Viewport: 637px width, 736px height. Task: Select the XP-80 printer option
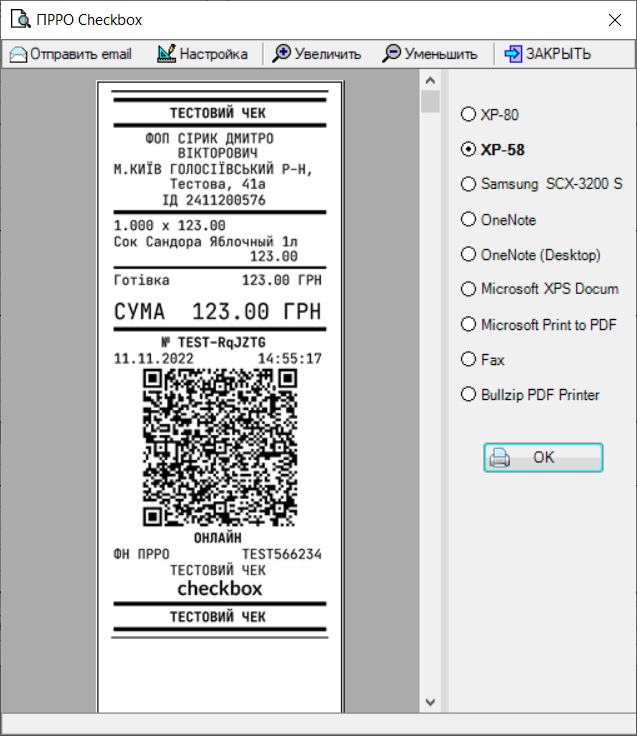(x=490, y=115)
